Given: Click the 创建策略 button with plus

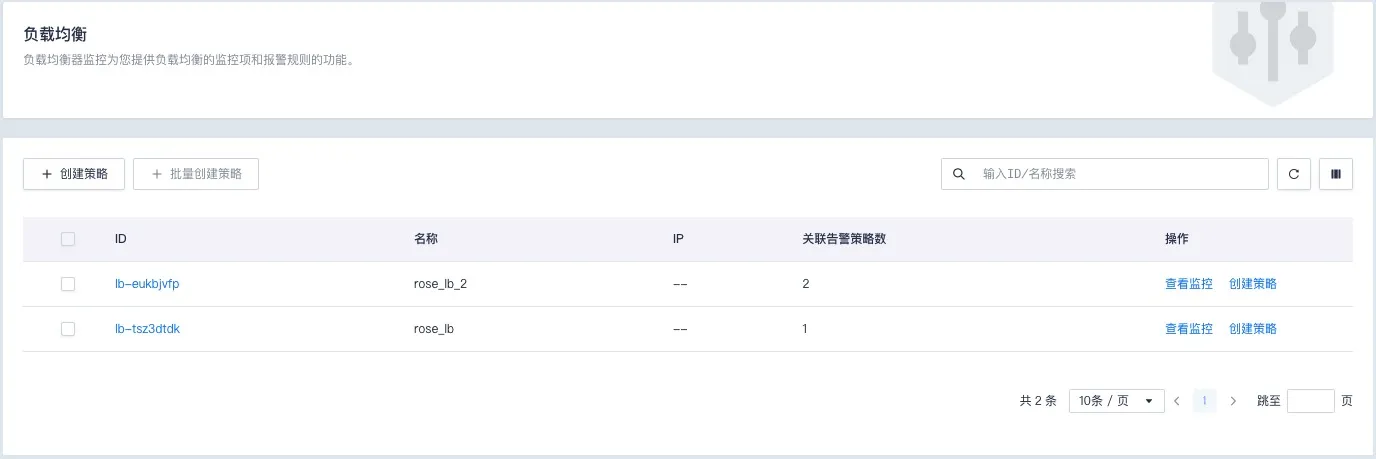Looking at the screenshot, I should (x=74, y=174).
